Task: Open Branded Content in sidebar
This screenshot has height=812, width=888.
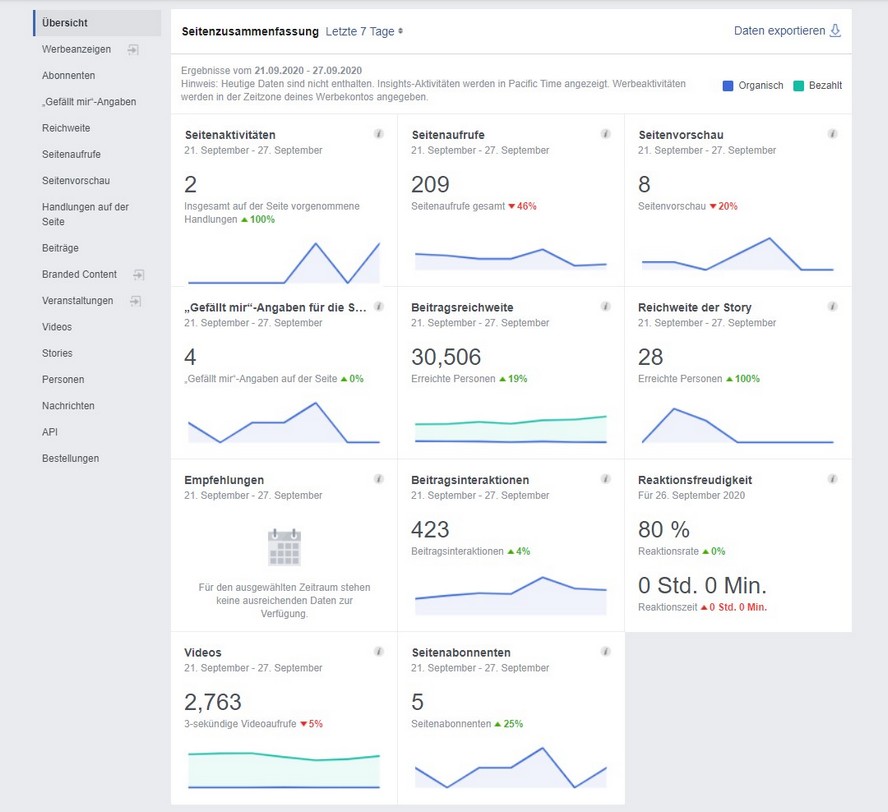Action: pyautogui.click(x=79, y=274)
